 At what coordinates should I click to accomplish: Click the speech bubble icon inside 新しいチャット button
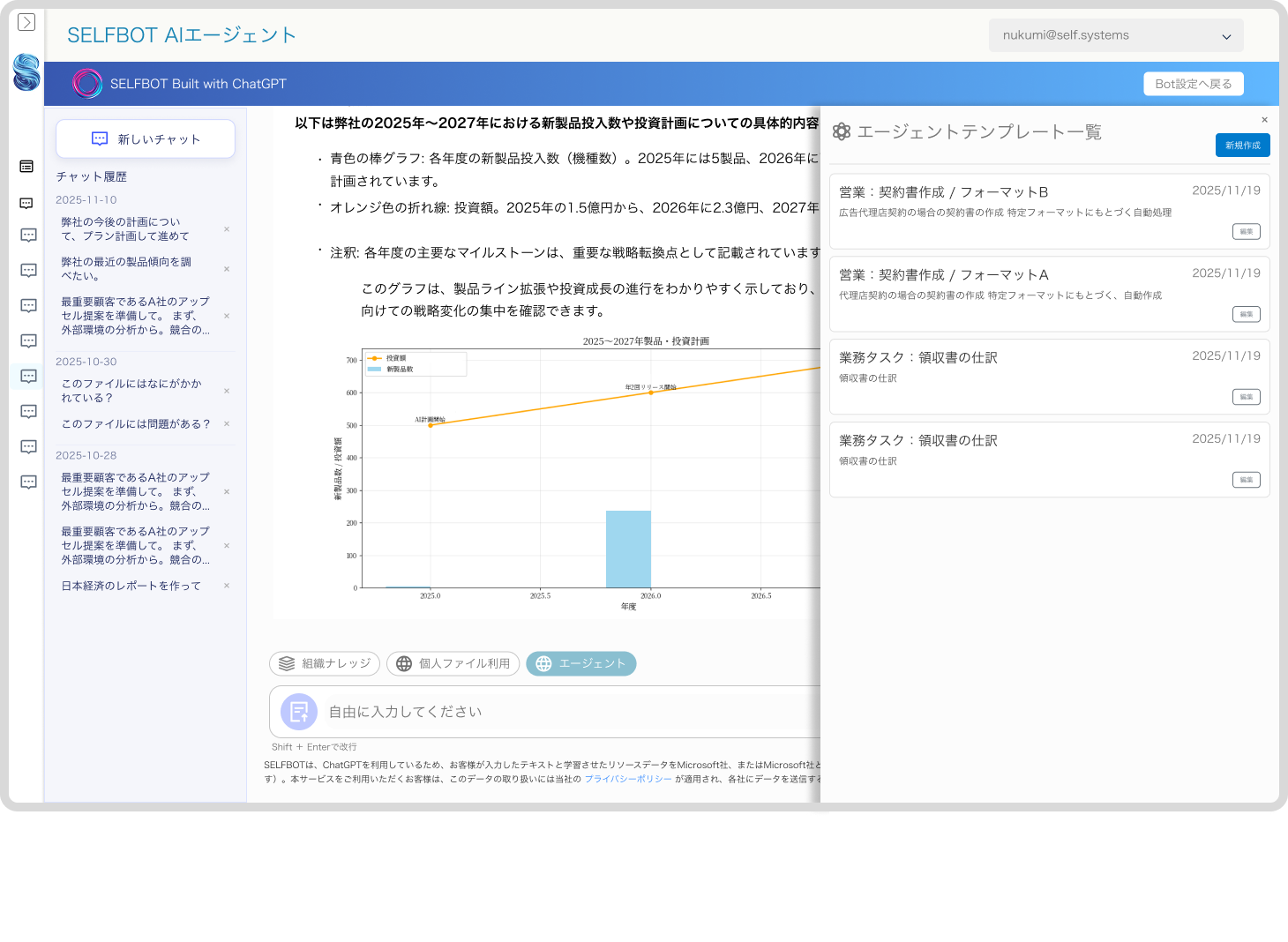point(99,138)
